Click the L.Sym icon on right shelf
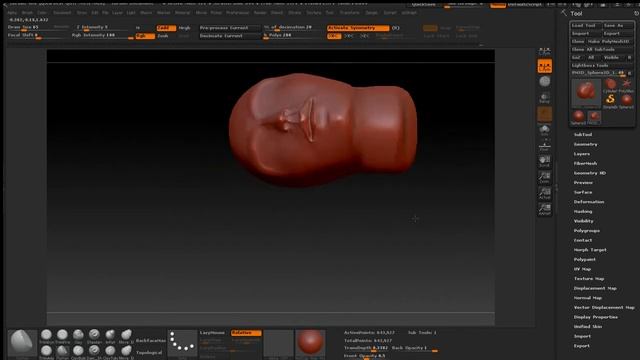Image resolution: width=640 pixels, height=360 pixels. pyautogui.click(x=544, y=51)
